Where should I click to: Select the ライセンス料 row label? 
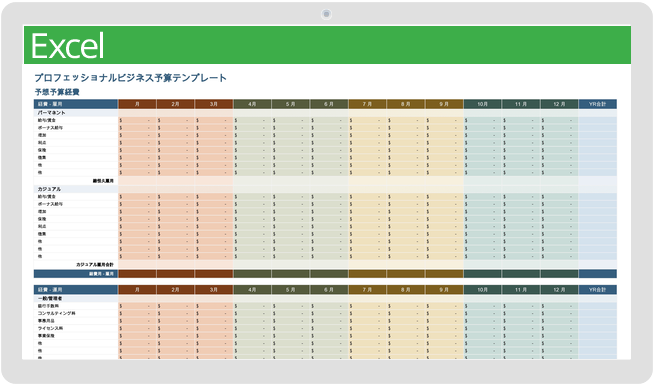coord(50,328)
